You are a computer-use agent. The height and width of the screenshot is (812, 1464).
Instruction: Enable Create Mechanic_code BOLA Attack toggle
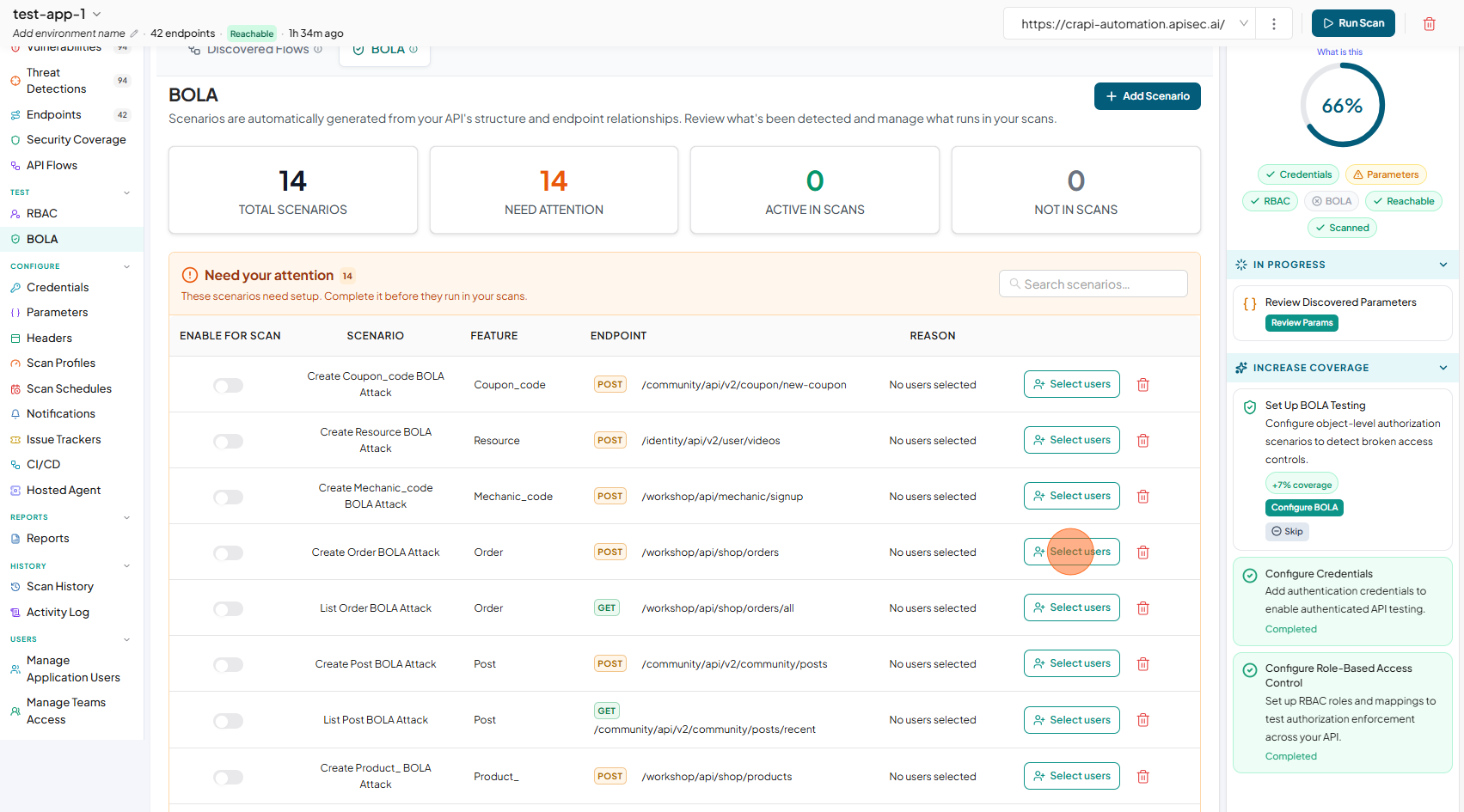tap(229, 498)
